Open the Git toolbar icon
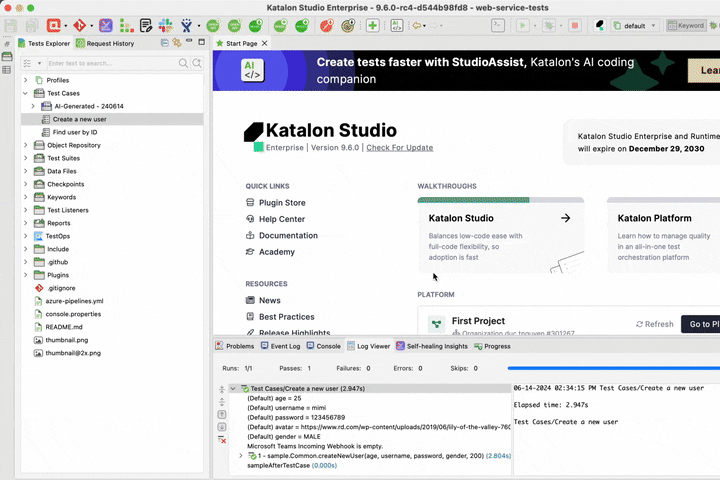 click(x=79, y=25)
